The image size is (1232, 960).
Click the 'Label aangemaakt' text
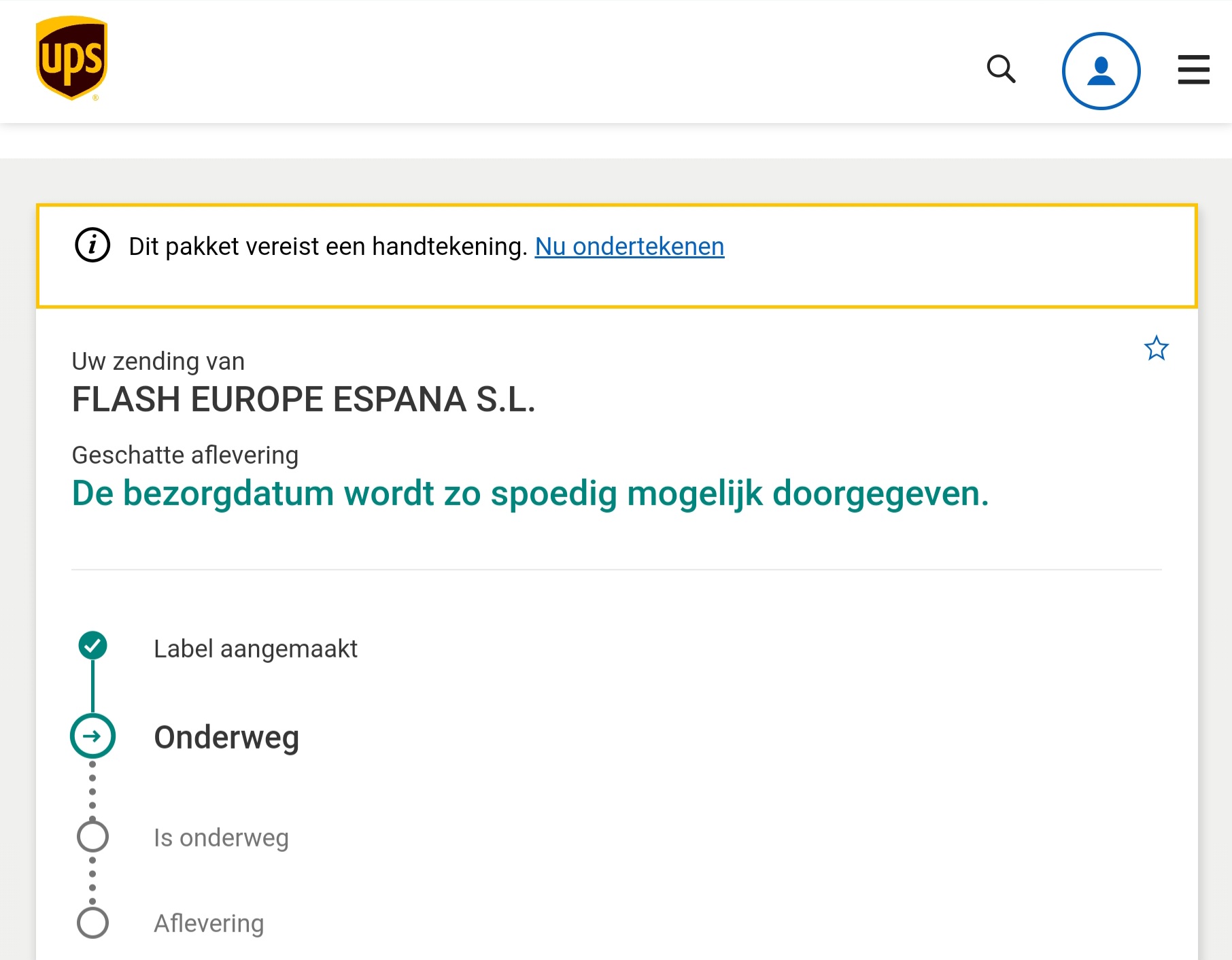pos(256,649)
